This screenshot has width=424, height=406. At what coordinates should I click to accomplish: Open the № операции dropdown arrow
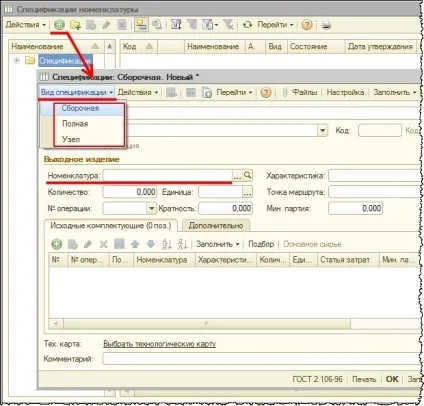151,209
